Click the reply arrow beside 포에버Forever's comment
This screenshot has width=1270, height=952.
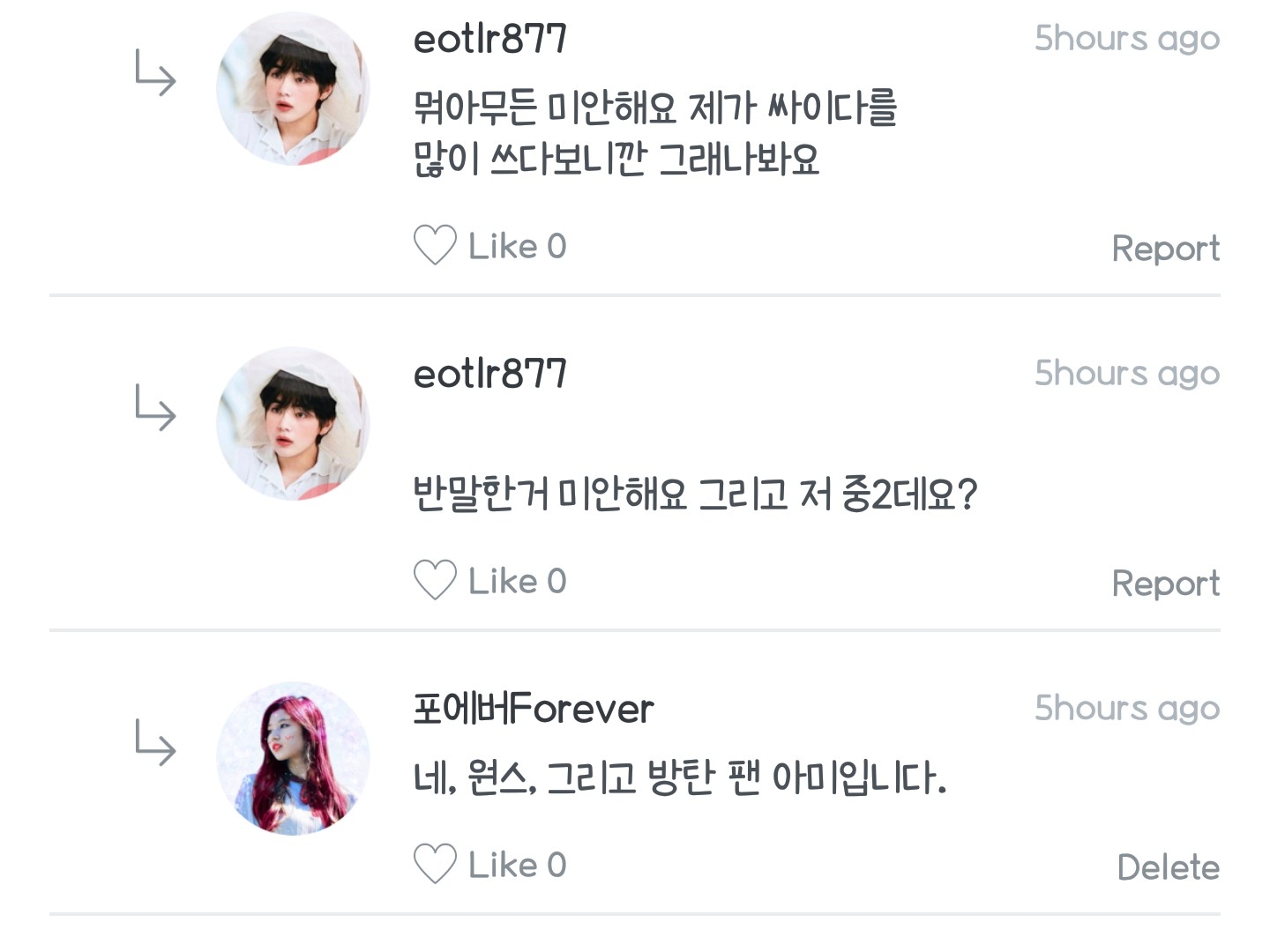(155, 743)
